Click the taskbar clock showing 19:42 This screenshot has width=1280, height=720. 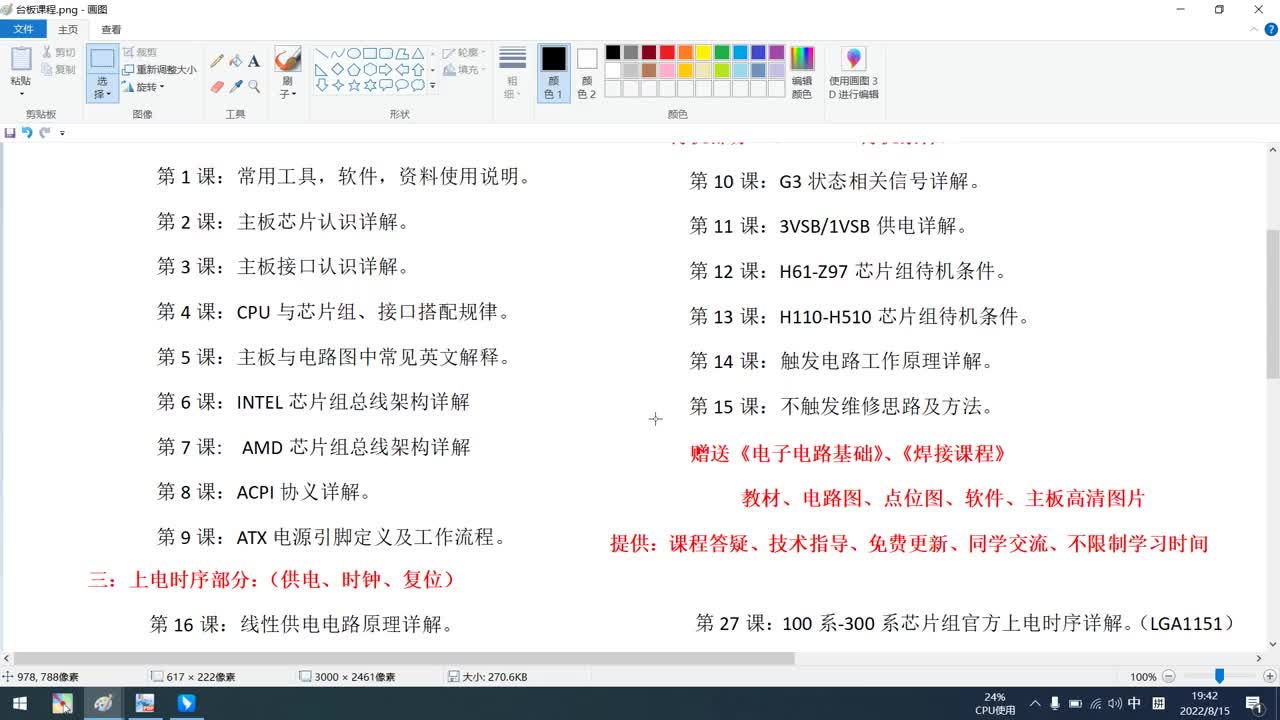point(1204,703)
